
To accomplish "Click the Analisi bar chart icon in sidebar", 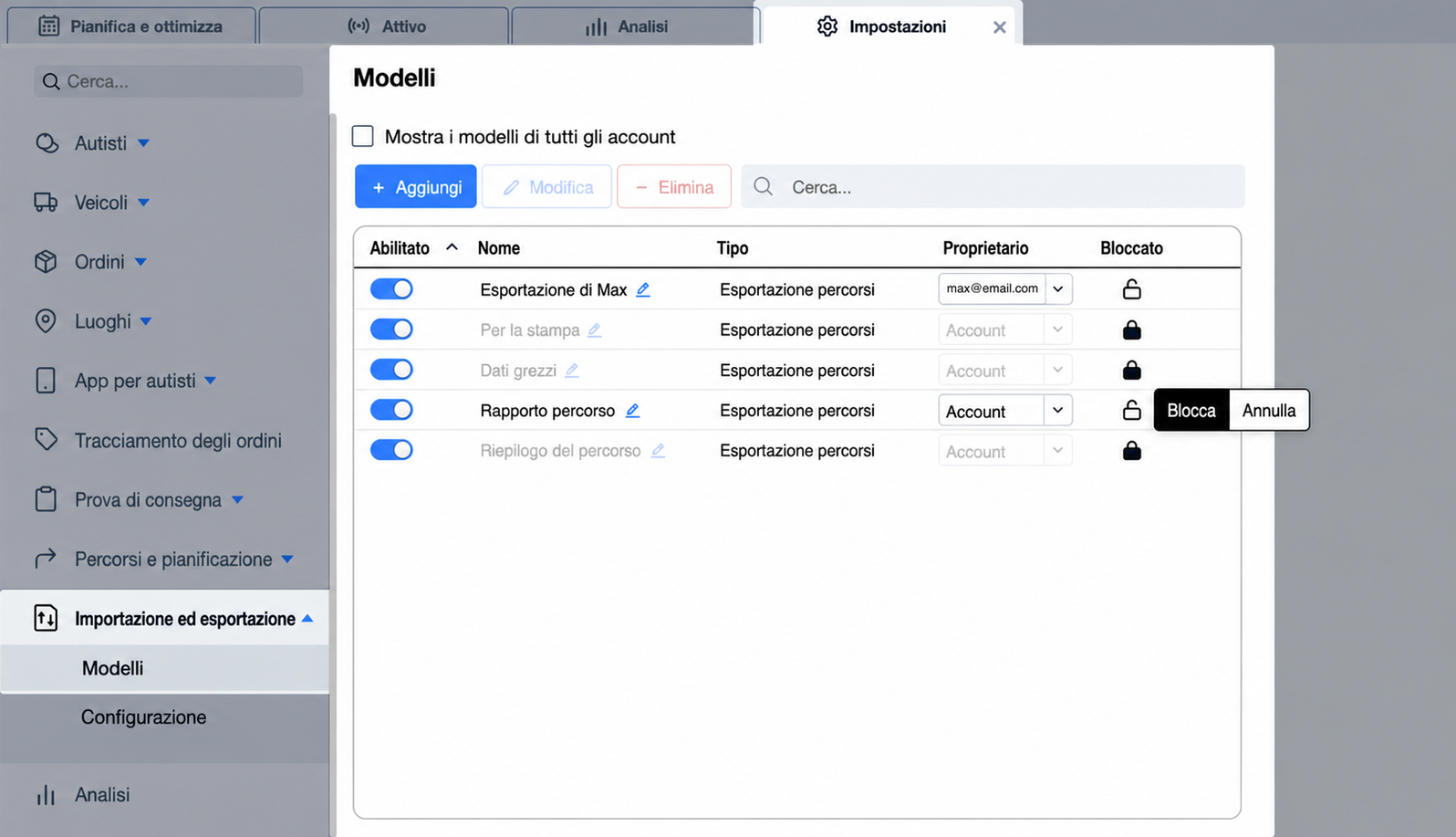I will [x=46, y=795].
